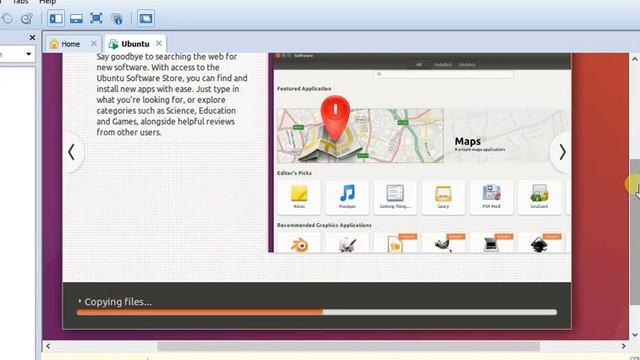Click the revert to snapshot clock icon
This screenshot has height=360, width=640.
(7, 18)
